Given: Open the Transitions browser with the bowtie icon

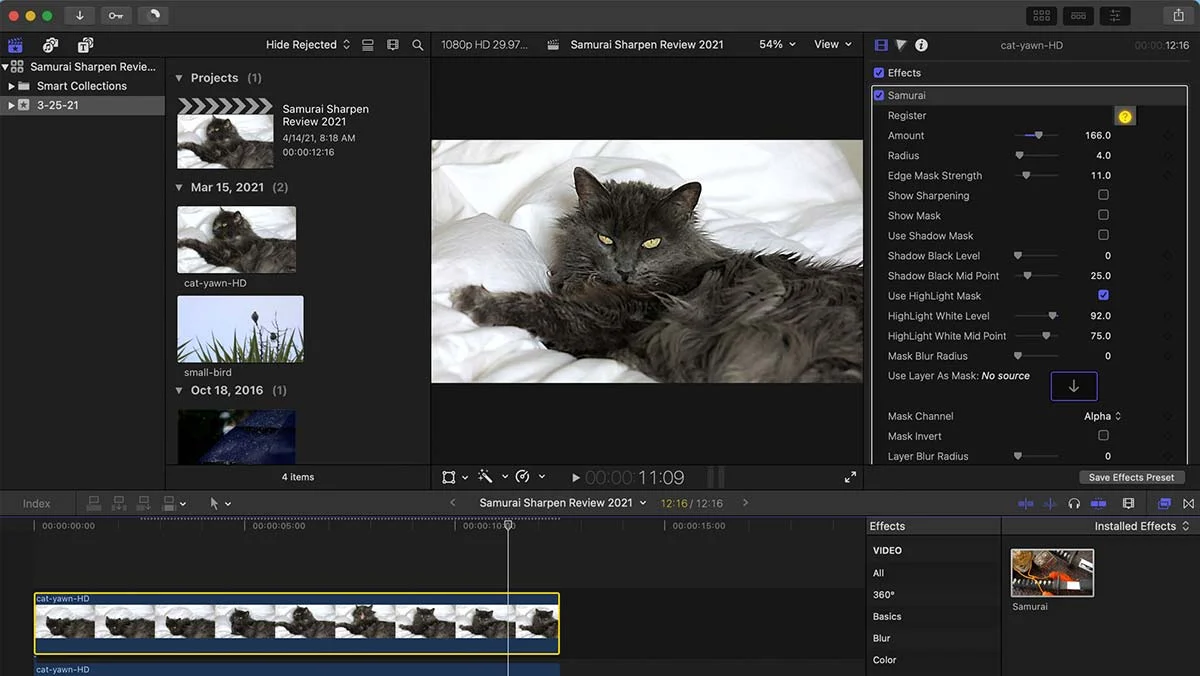Looking at the screenshot, I should [x=1188, y=503].
